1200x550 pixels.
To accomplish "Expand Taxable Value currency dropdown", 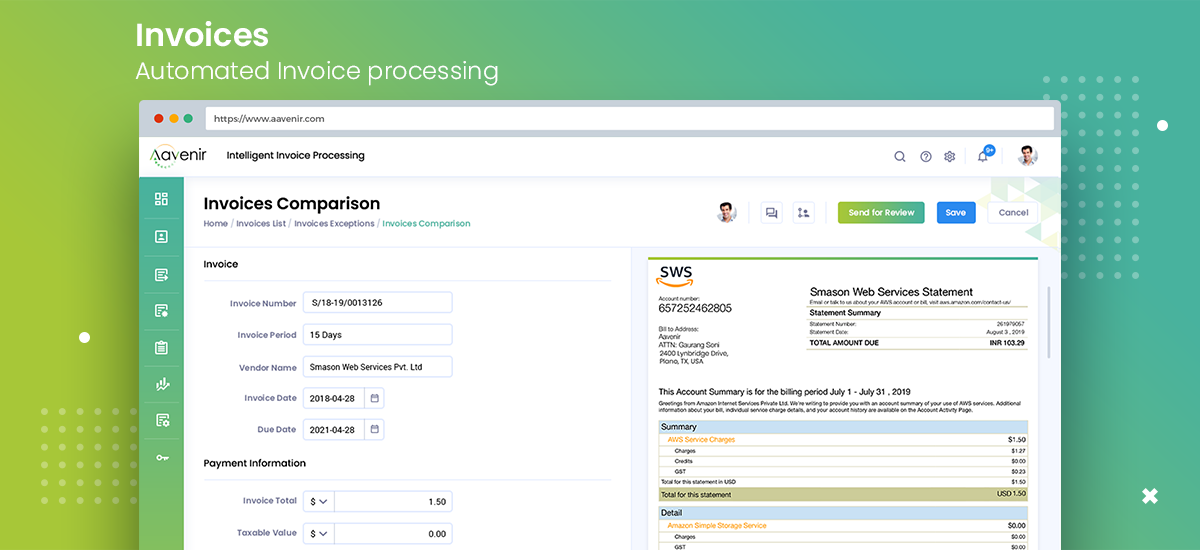I will 319,534.
